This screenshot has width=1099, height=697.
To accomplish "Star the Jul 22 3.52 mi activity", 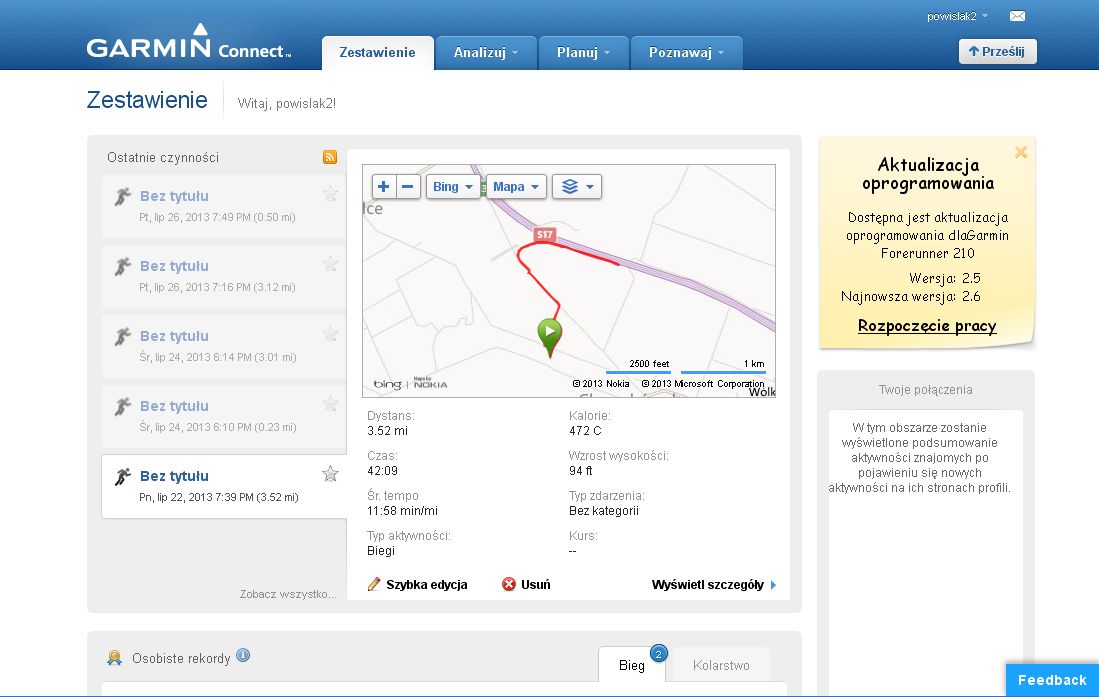I will point(330,474).
